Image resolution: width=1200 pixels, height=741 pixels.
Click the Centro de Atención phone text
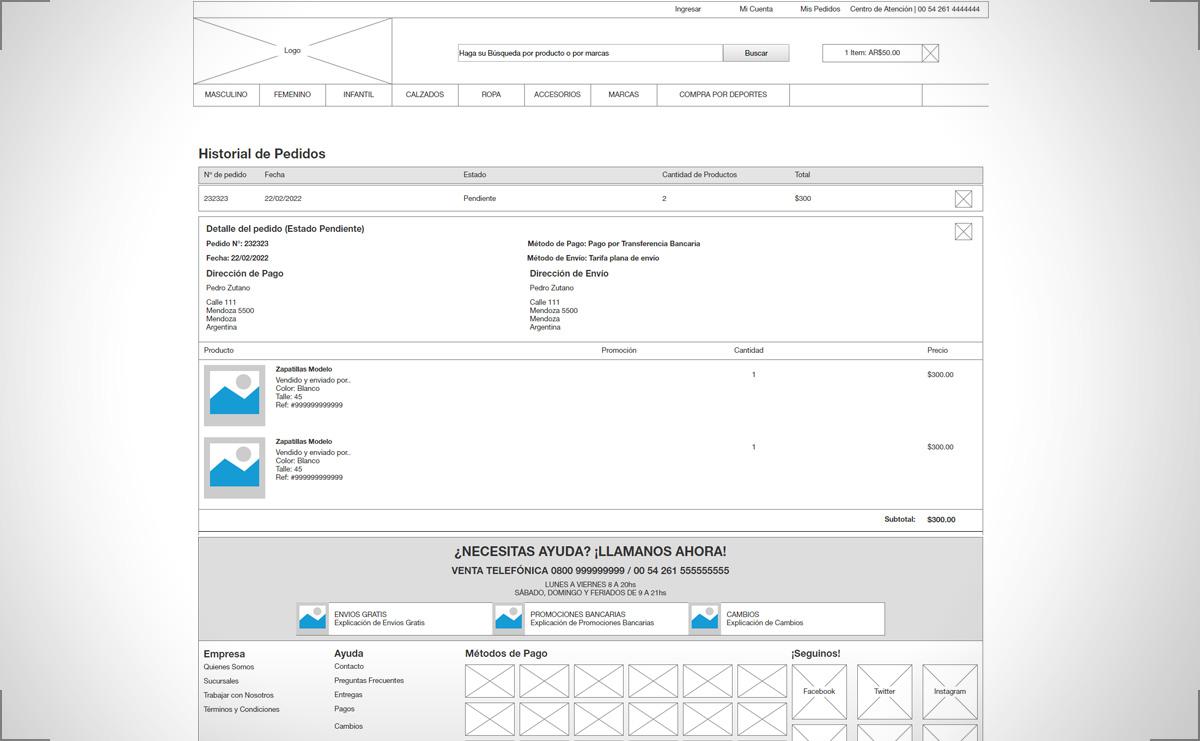[x=915, y=9]
